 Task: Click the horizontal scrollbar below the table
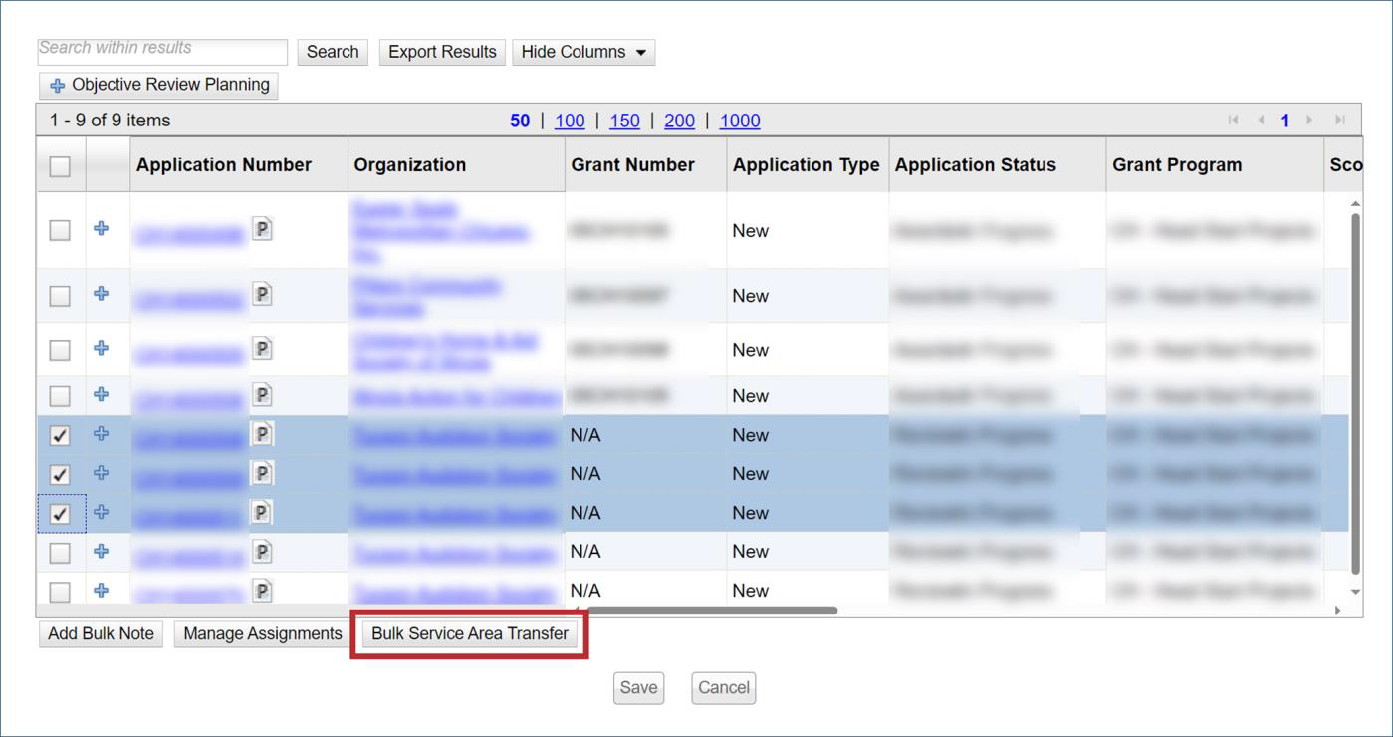pos(710,610)
